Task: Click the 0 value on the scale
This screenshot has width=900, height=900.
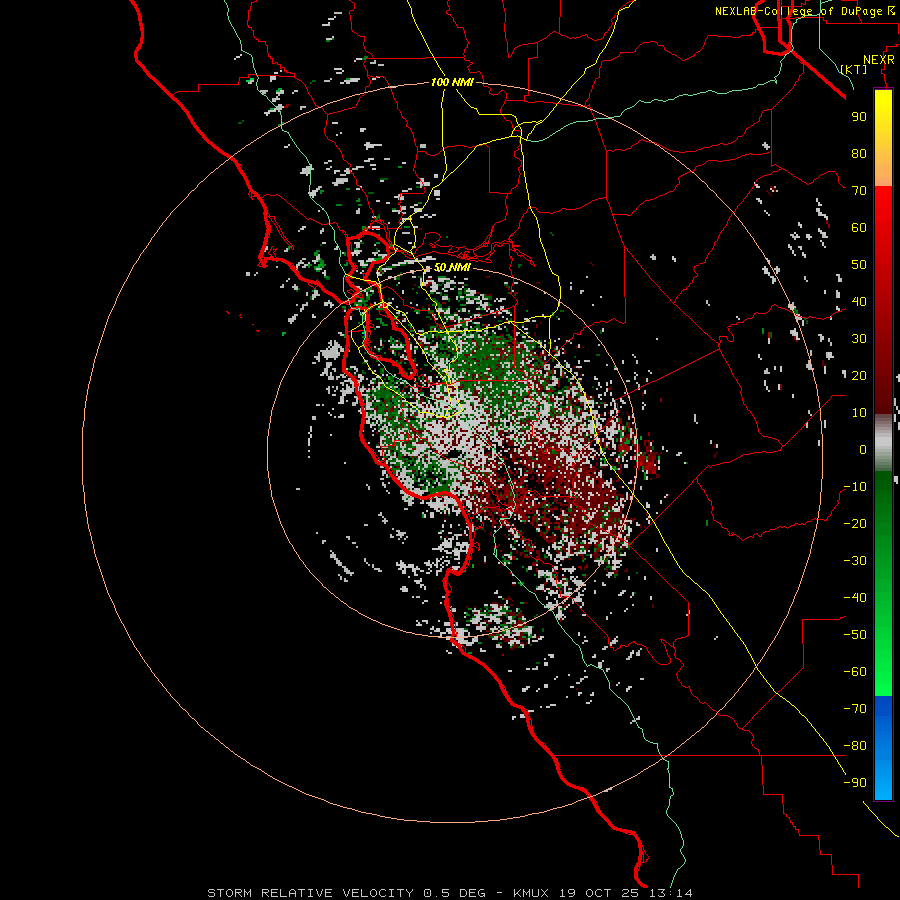Action: point(863,449)
